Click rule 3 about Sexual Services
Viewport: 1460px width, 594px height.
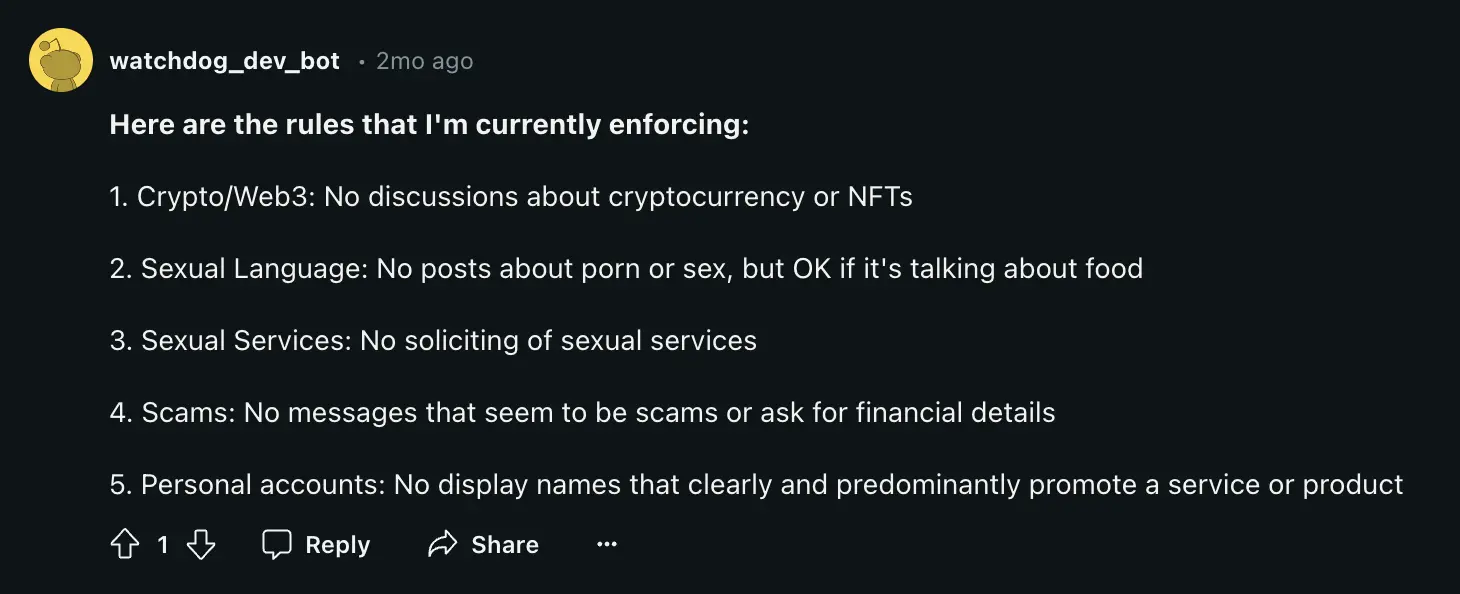point(432,340)
